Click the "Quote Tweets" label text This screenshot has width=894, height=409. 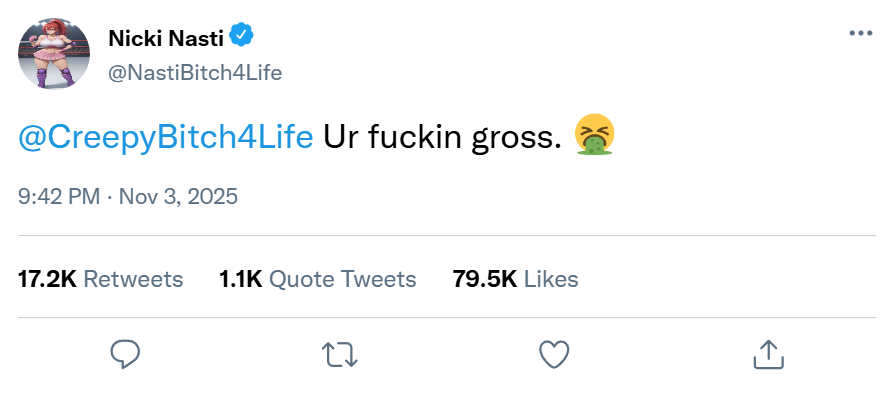[343, 279]
